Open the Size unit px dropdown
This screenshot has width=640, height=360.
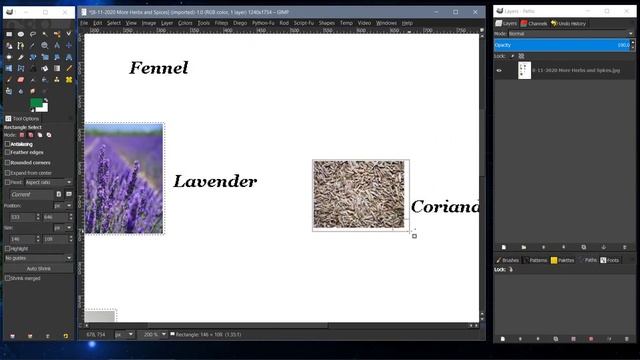(x=63, y=228)
